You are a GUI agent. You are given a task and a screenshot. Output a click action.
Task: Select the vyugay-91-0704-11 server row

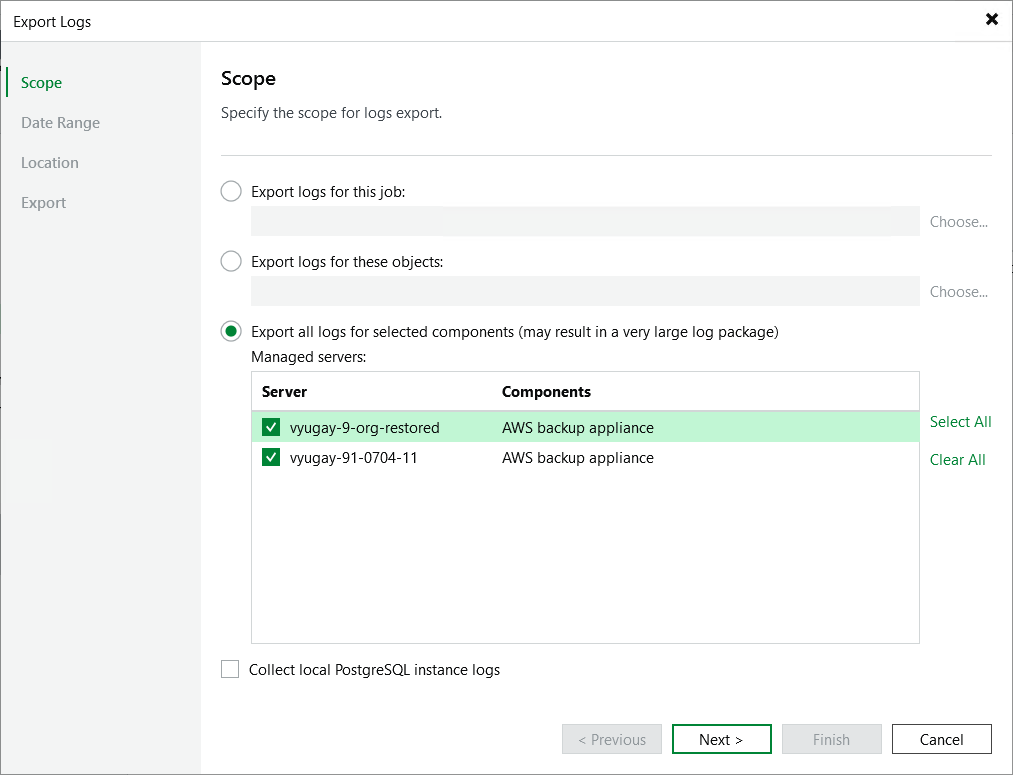tap(580, 458)
